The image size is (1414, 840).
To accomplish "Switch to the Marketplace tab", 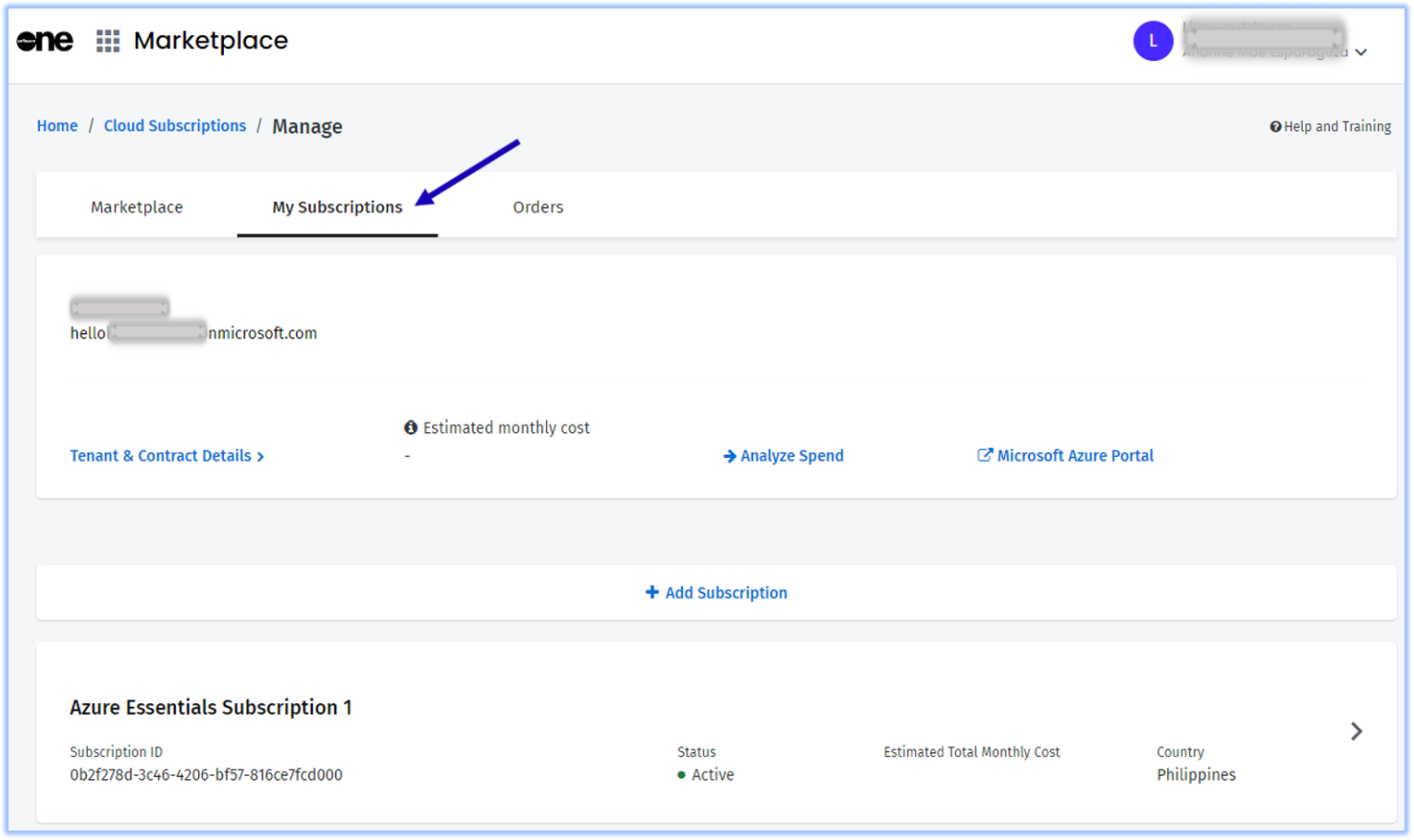I will (137, 207).
